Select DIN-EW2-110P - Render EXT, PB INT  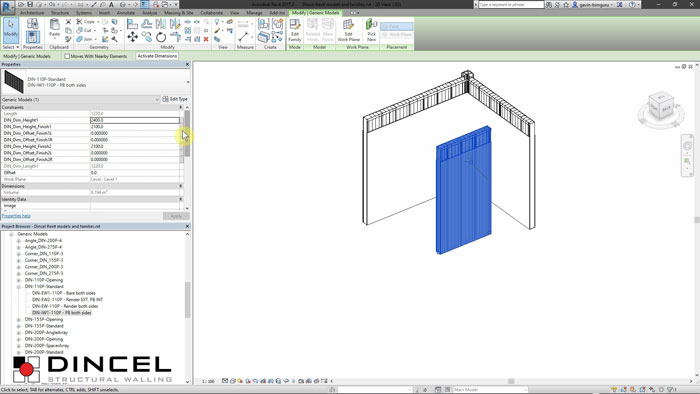click(67, 300)
